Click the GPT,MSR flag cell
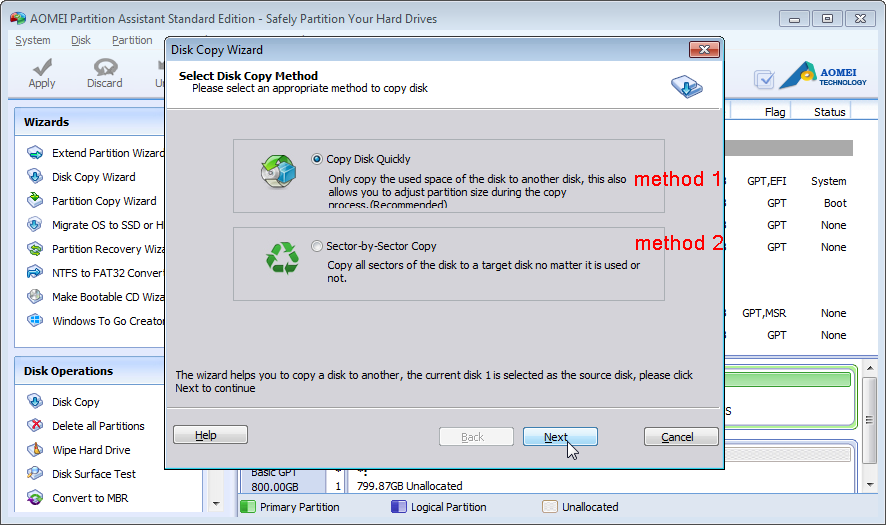 click(764, 313)
